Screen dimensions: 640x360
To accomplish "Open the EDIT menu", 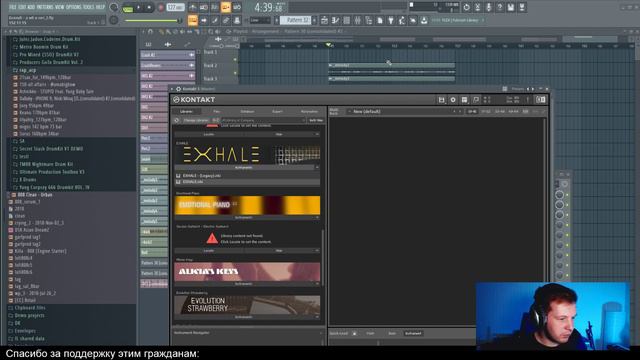I will click(22, 7).
